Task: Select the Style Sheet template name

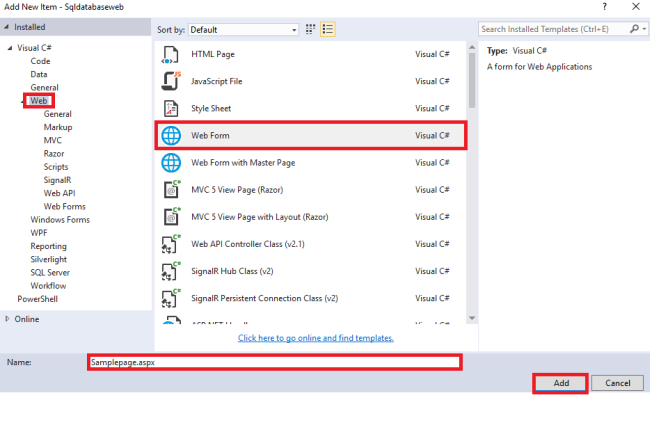Action: [x=211, y=109]
